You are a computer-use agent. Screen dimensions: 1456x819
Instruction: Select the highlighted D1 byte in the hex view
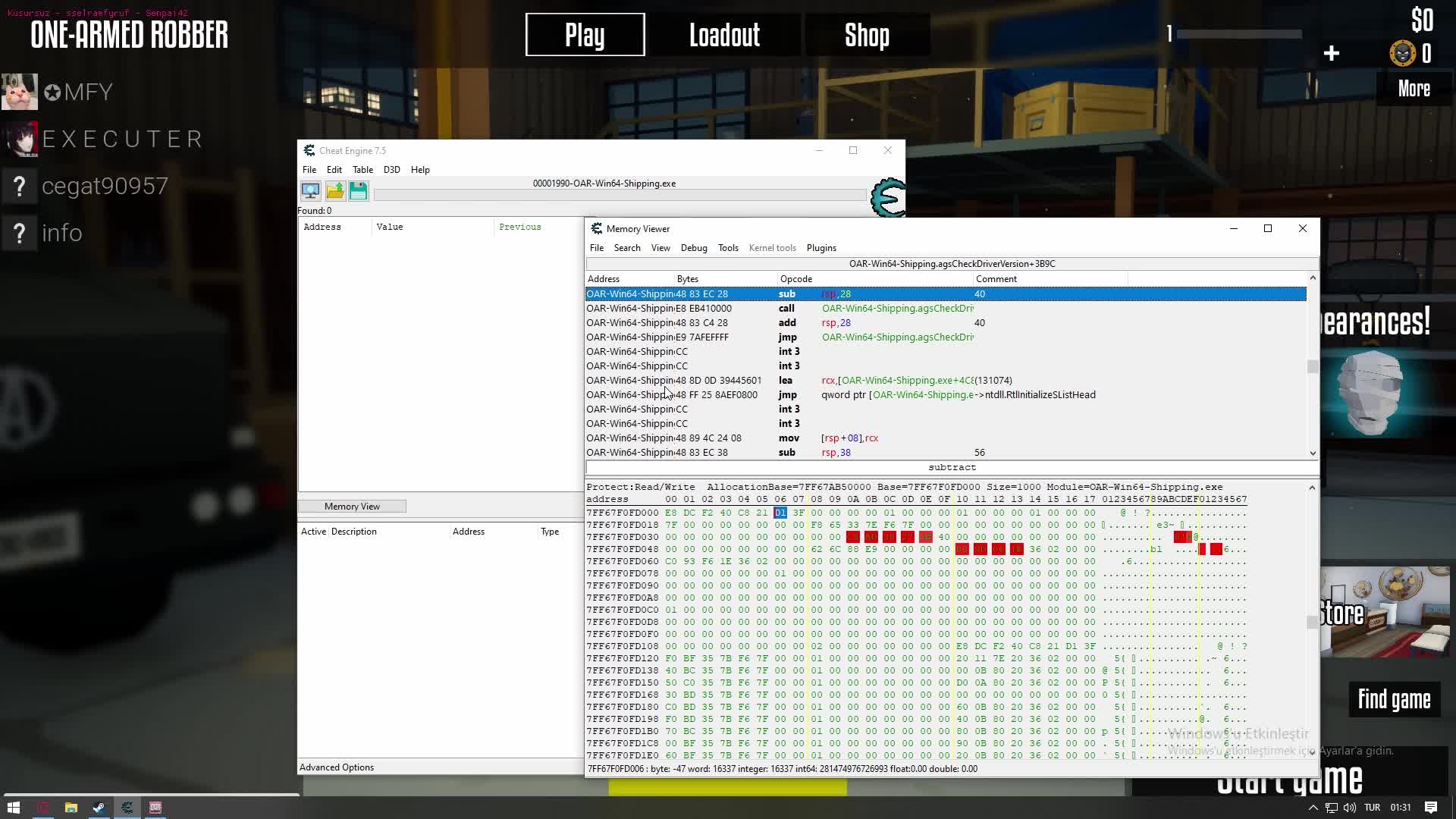(x=780, y=513)
